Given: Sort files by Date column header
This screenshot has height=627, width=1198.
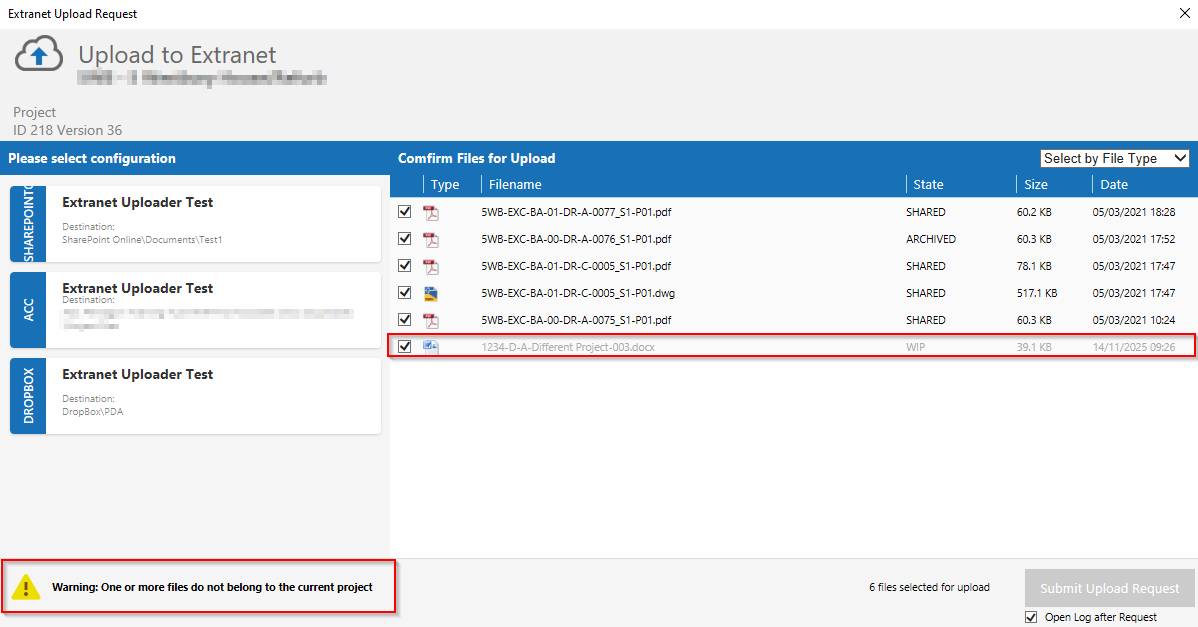Looking at the screenshot, I should pyautogui.click(x=1114, y=184).
